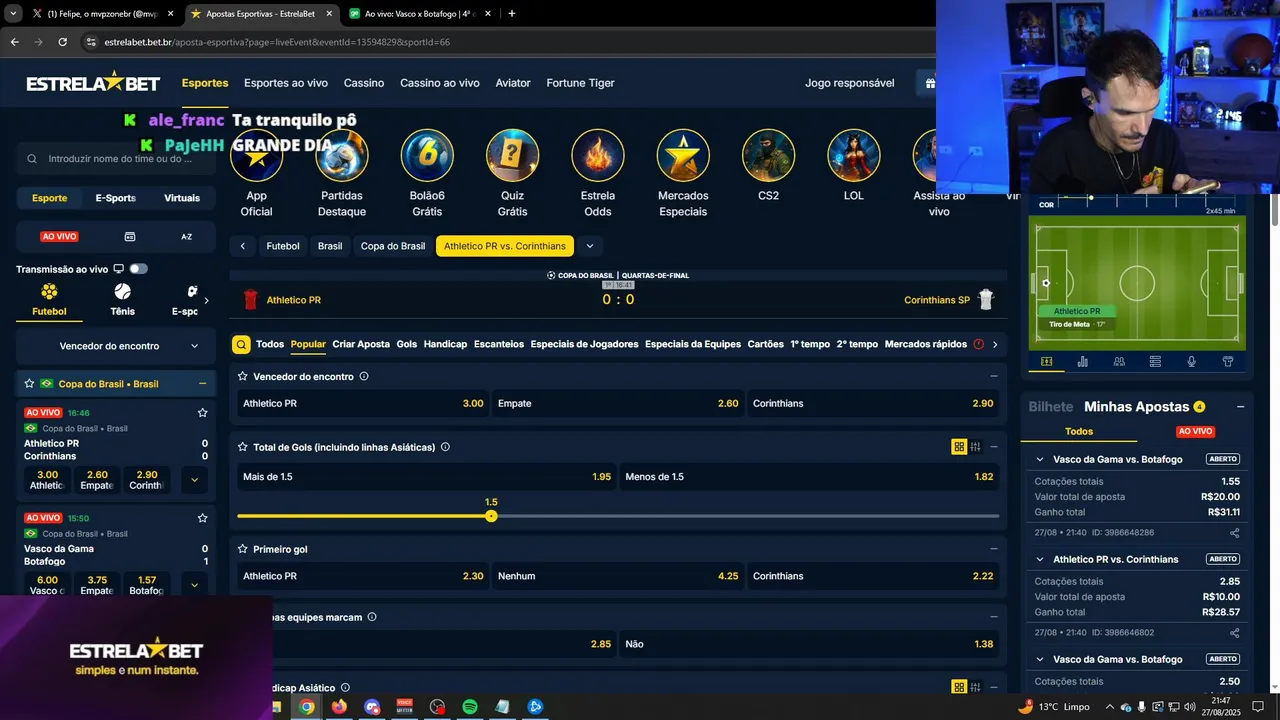Screen dimensions: 1280x720
Task: Show info for Total de Gols market
Action: pos(445,447)
